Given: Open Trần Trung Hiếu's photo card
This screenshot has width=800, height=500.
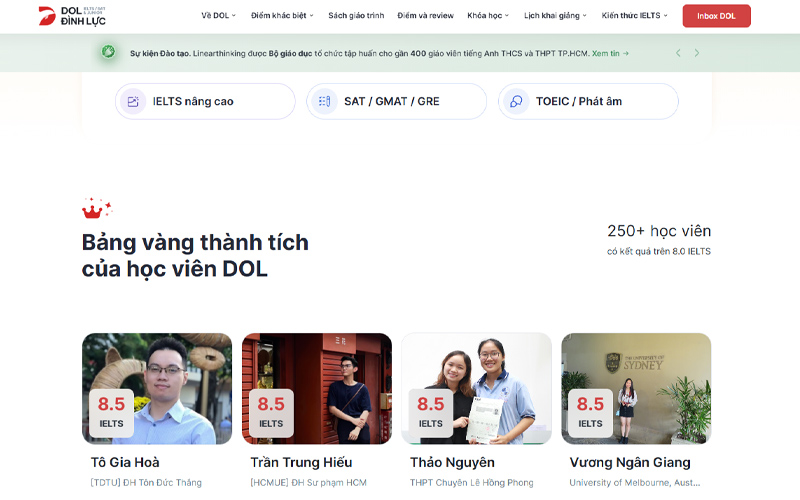Looking at the screenshot, I should point(317,389).
